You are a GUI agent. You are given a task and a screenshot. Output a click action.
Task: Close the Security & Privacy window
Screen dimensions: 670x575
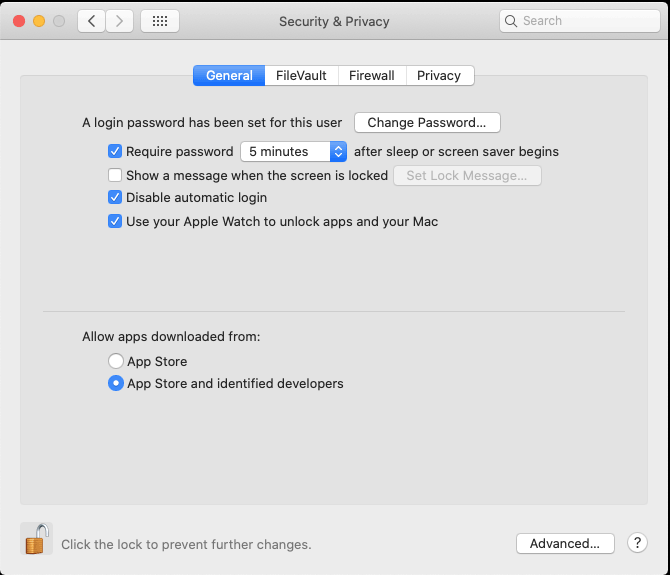tap(19, 21)
